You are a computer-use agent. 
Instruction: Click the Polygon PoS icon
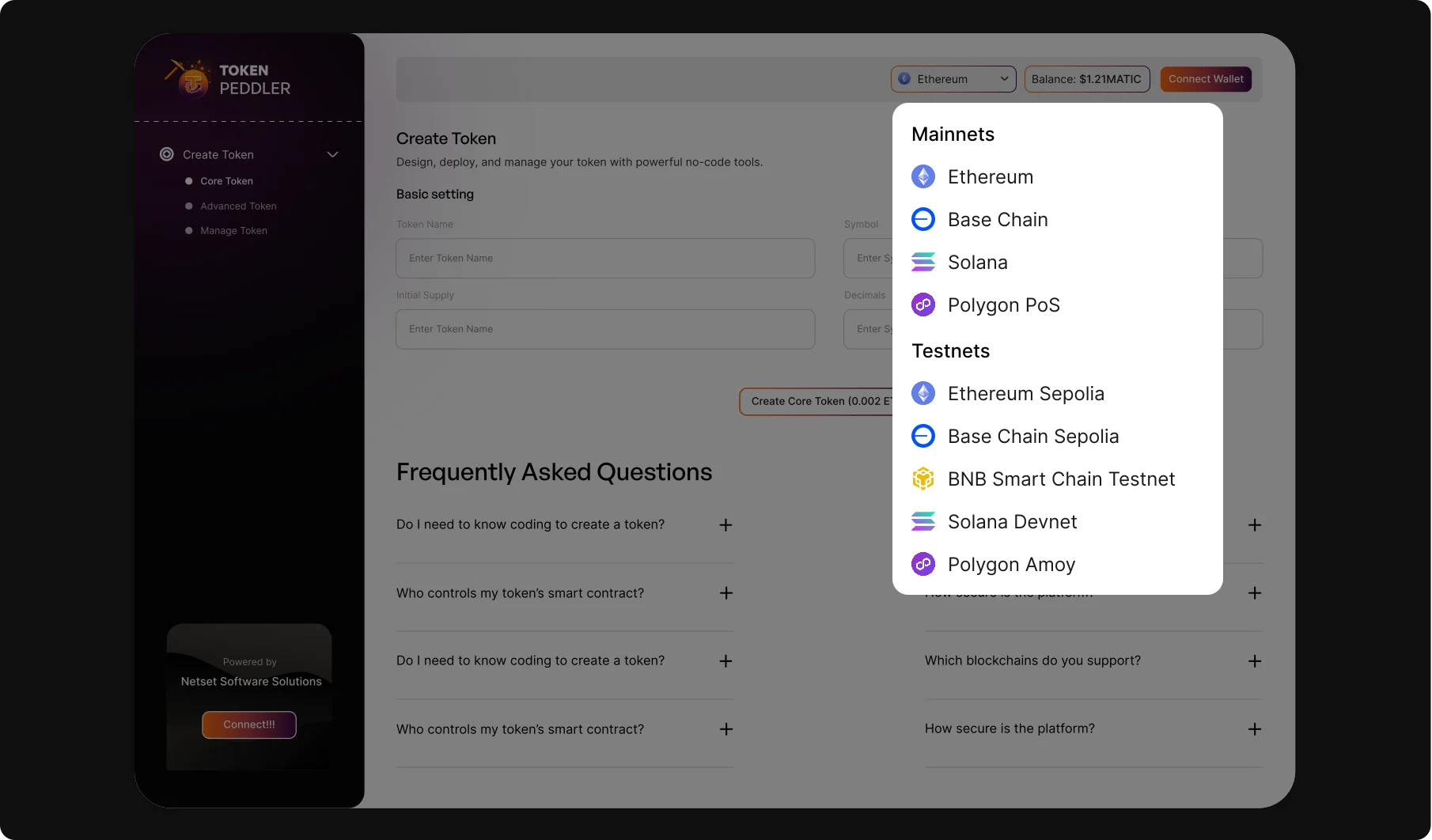coord(923,305)
